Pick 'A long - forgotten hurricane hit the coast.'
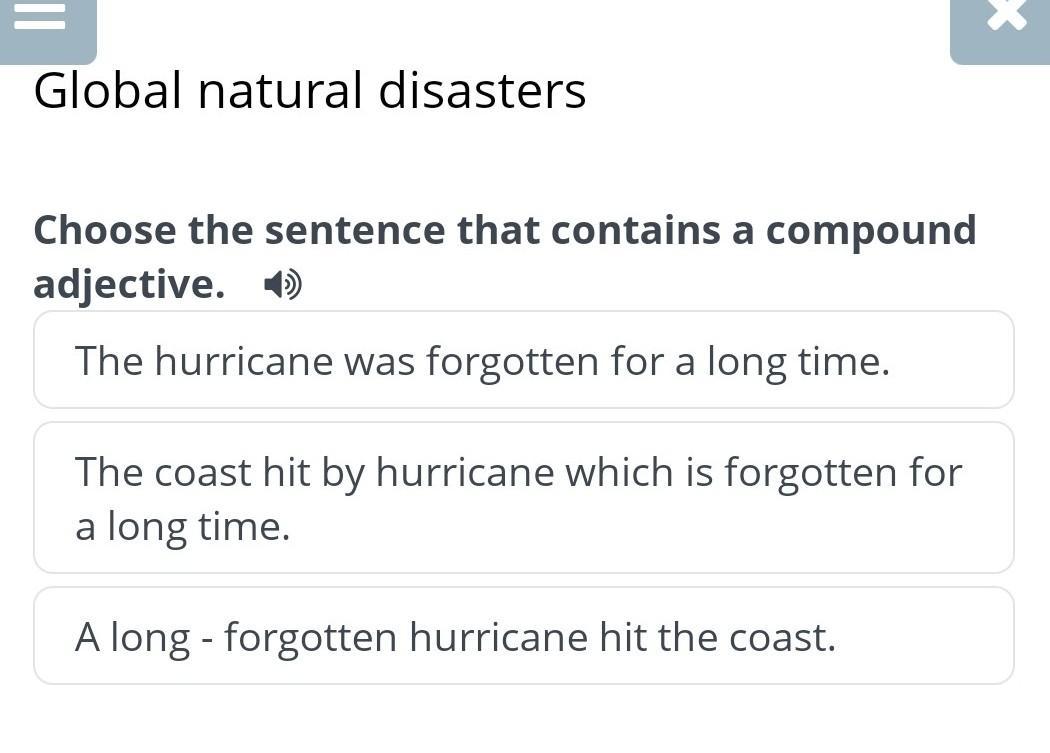Screen dimensions: 1050x753 pos(523,636)
